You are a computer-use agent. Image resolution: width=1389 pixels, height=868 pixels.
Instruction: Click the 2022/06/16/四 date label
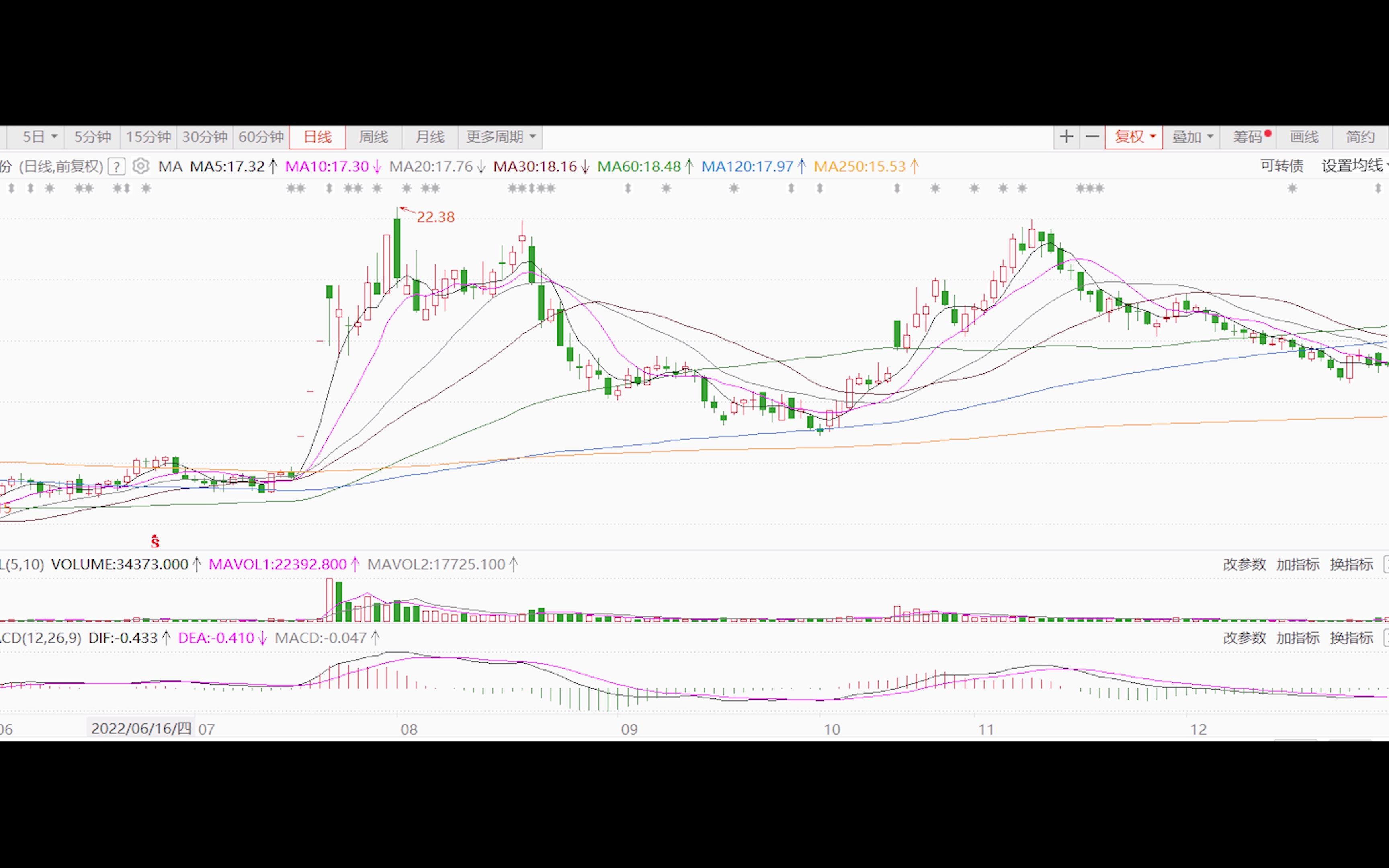point(141,729)
